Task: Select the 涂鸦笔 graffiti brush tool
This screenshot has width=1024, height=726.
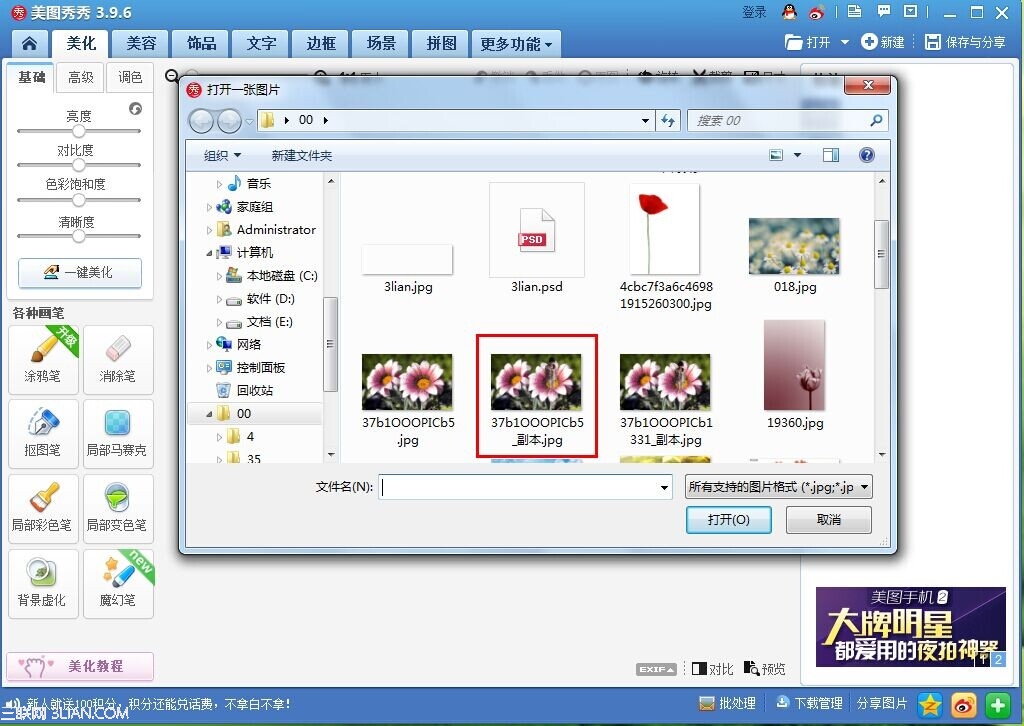Action: [x=43, y=360]
